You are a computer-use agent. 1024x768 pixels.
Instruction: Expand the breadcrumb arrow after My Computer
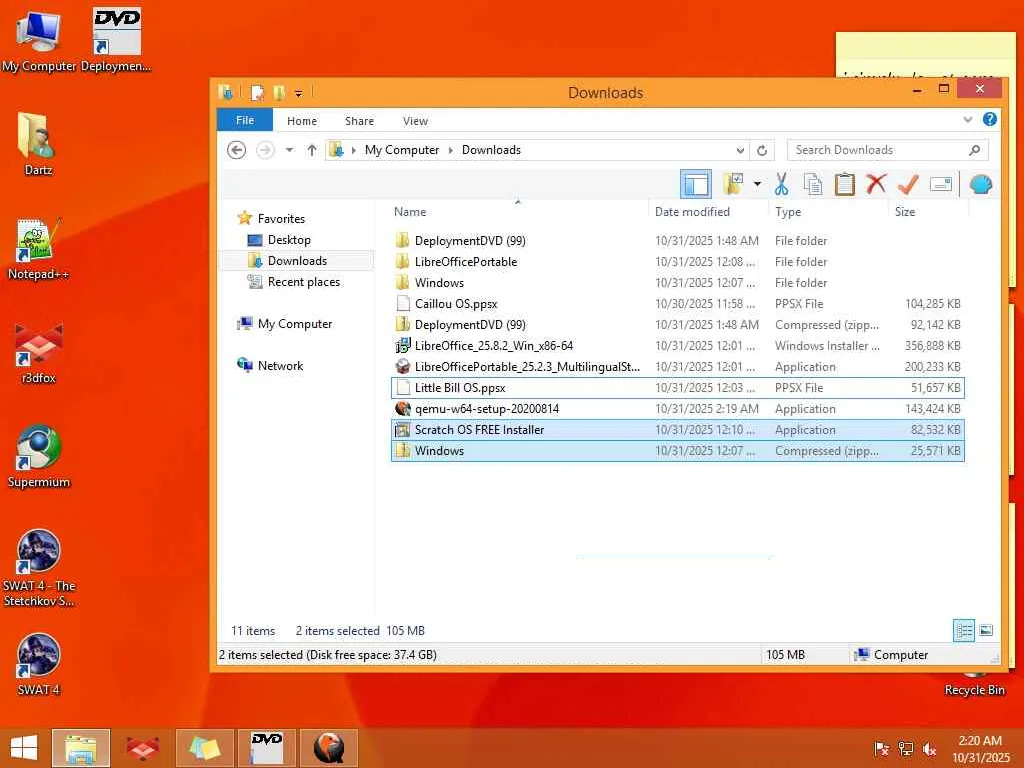(451, 150)
